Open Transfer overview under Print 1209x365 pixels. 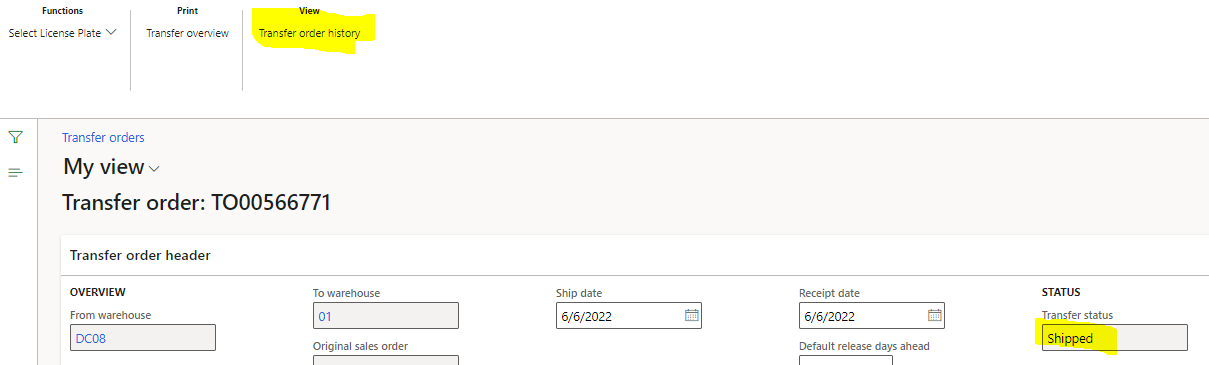[x=187, y=33]
